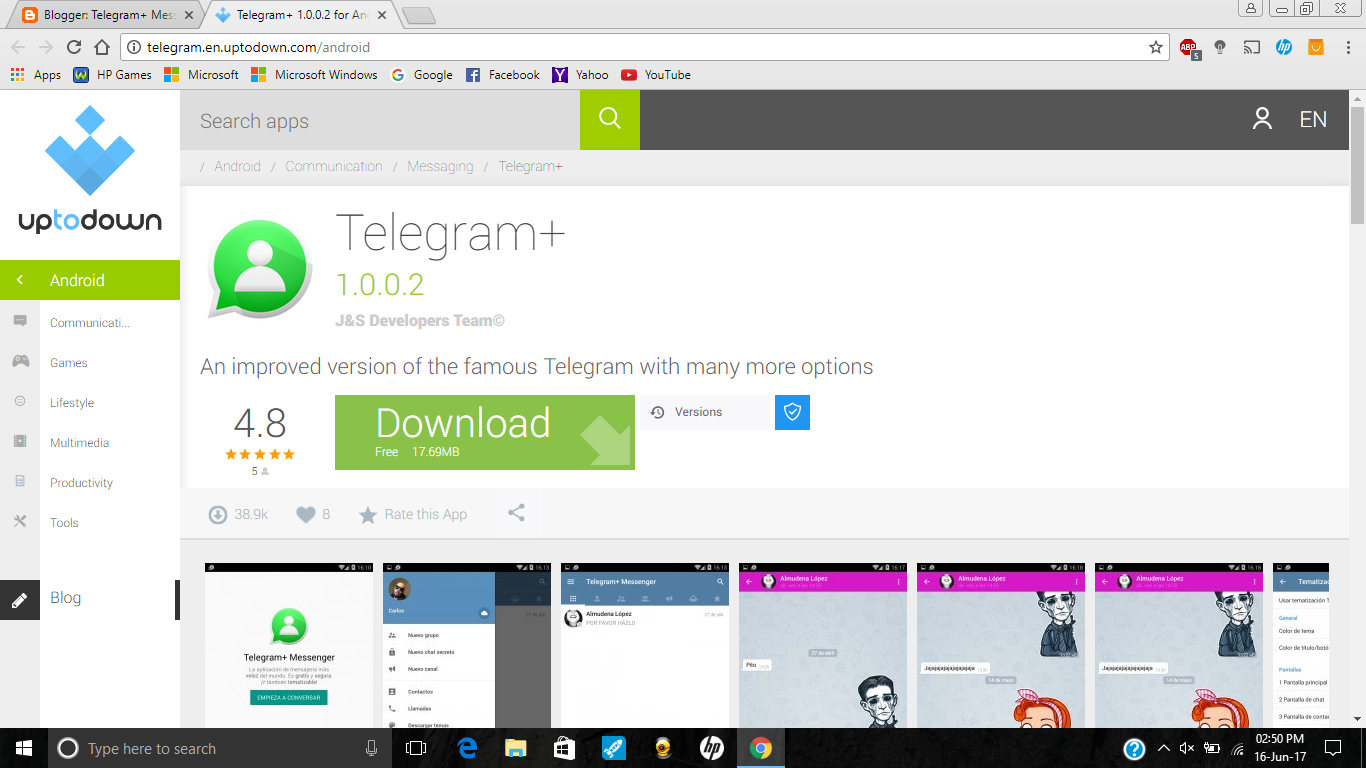Click the Productivity document sidebar icon

[20, 481]
